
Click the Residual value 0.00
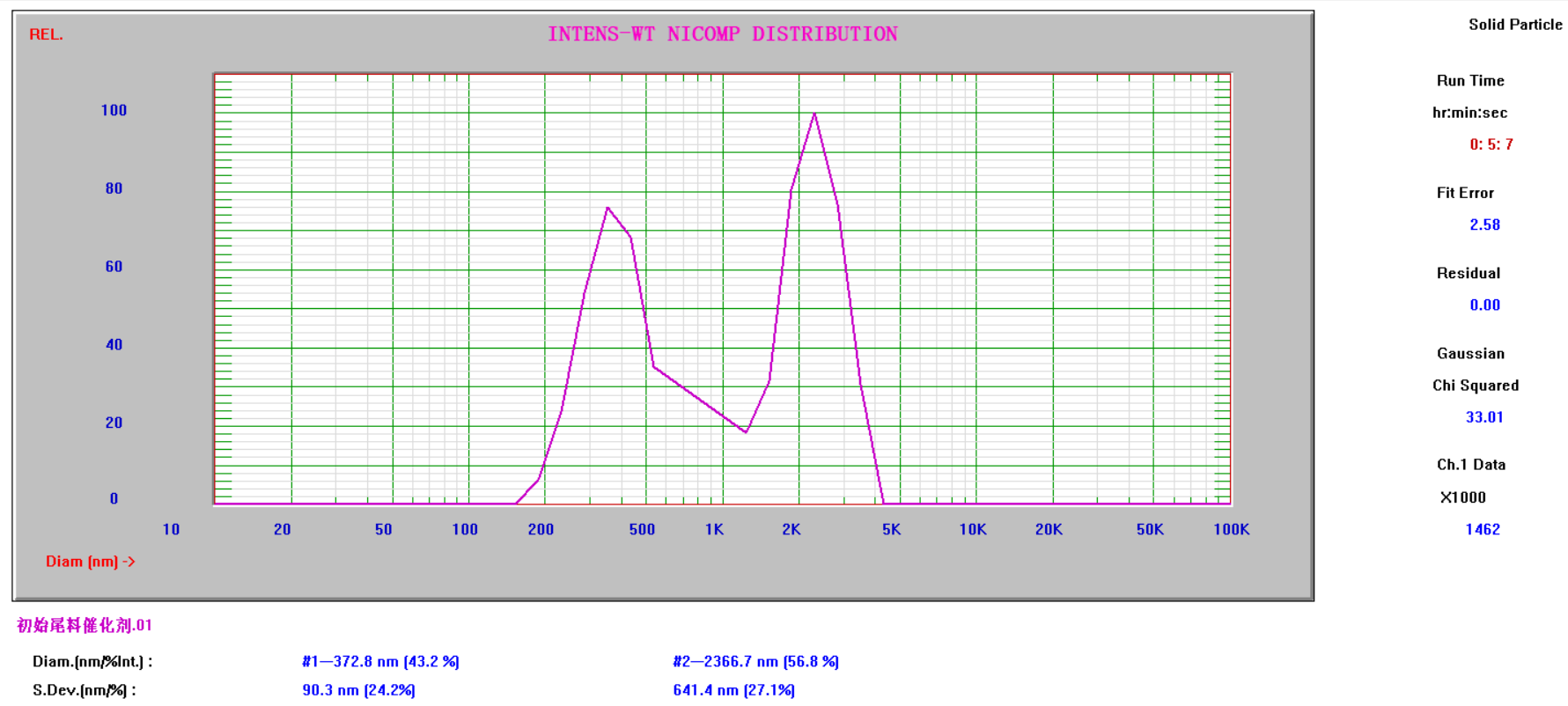1484,305
